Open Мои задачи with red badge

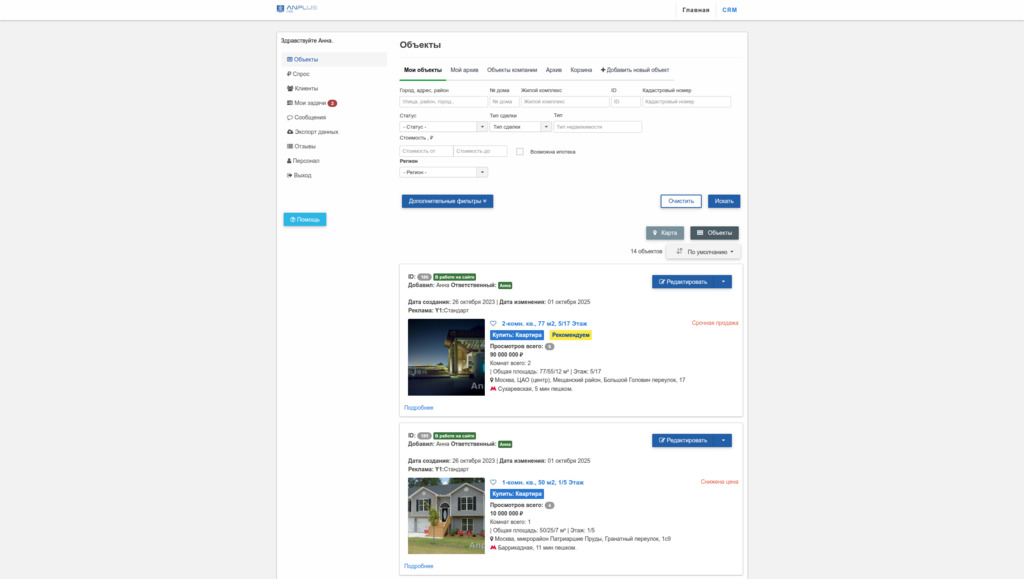click(310, 103)
